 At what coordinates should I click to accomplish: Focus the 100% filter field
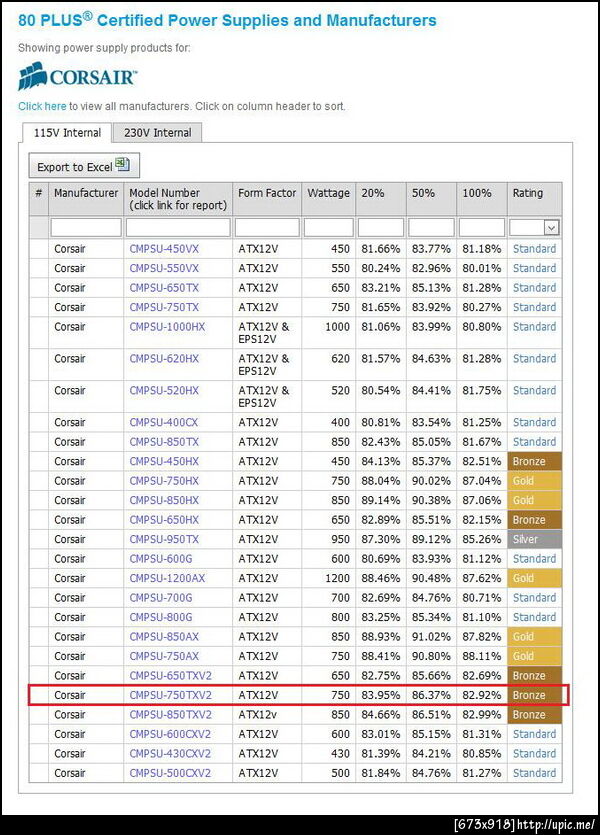tap(482, 228)
